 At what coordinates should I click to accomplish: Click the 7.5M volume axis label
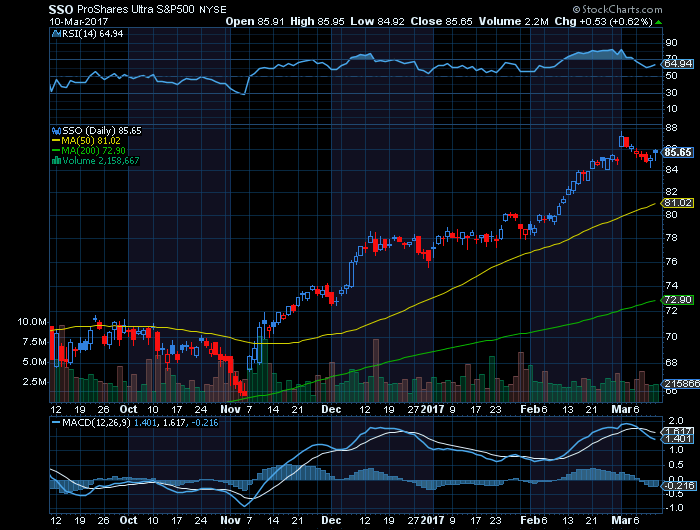pyautogui.click(x=35, y=342)
